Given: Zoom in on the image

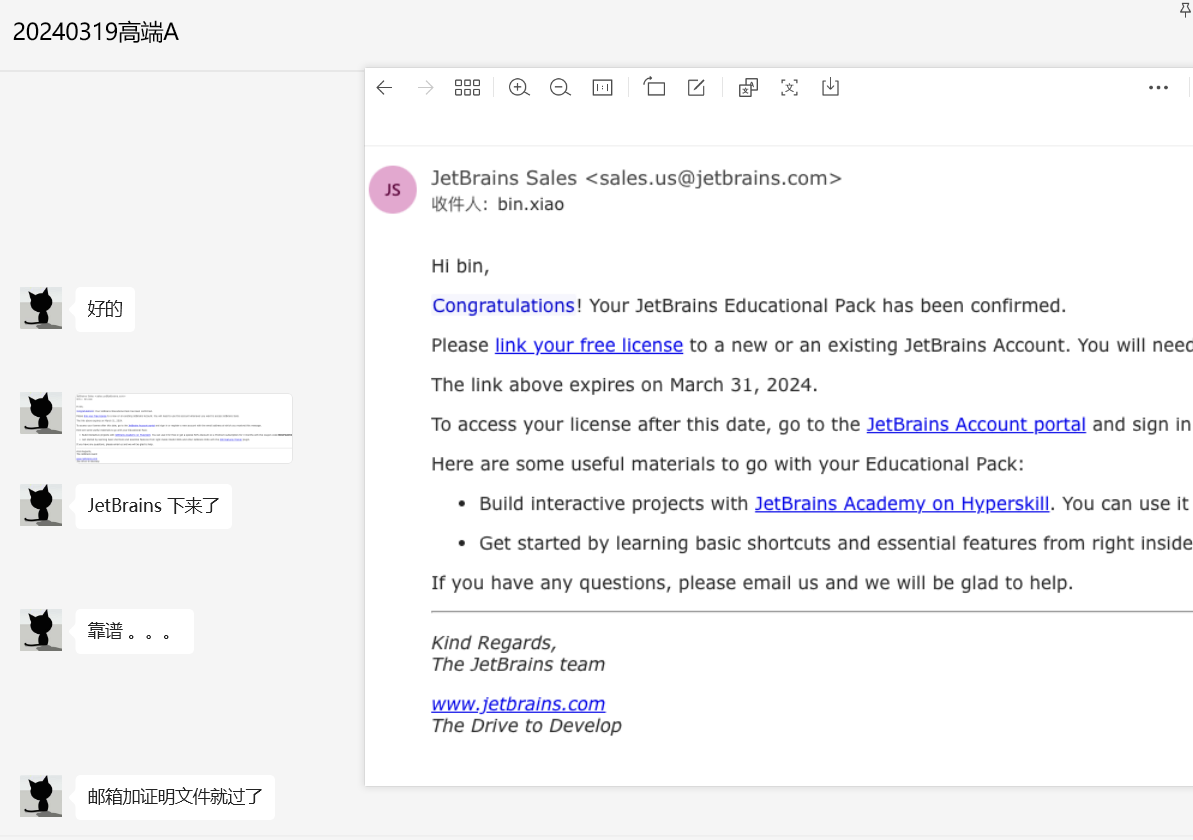Looking at the screenshot, I should [519, 88].
